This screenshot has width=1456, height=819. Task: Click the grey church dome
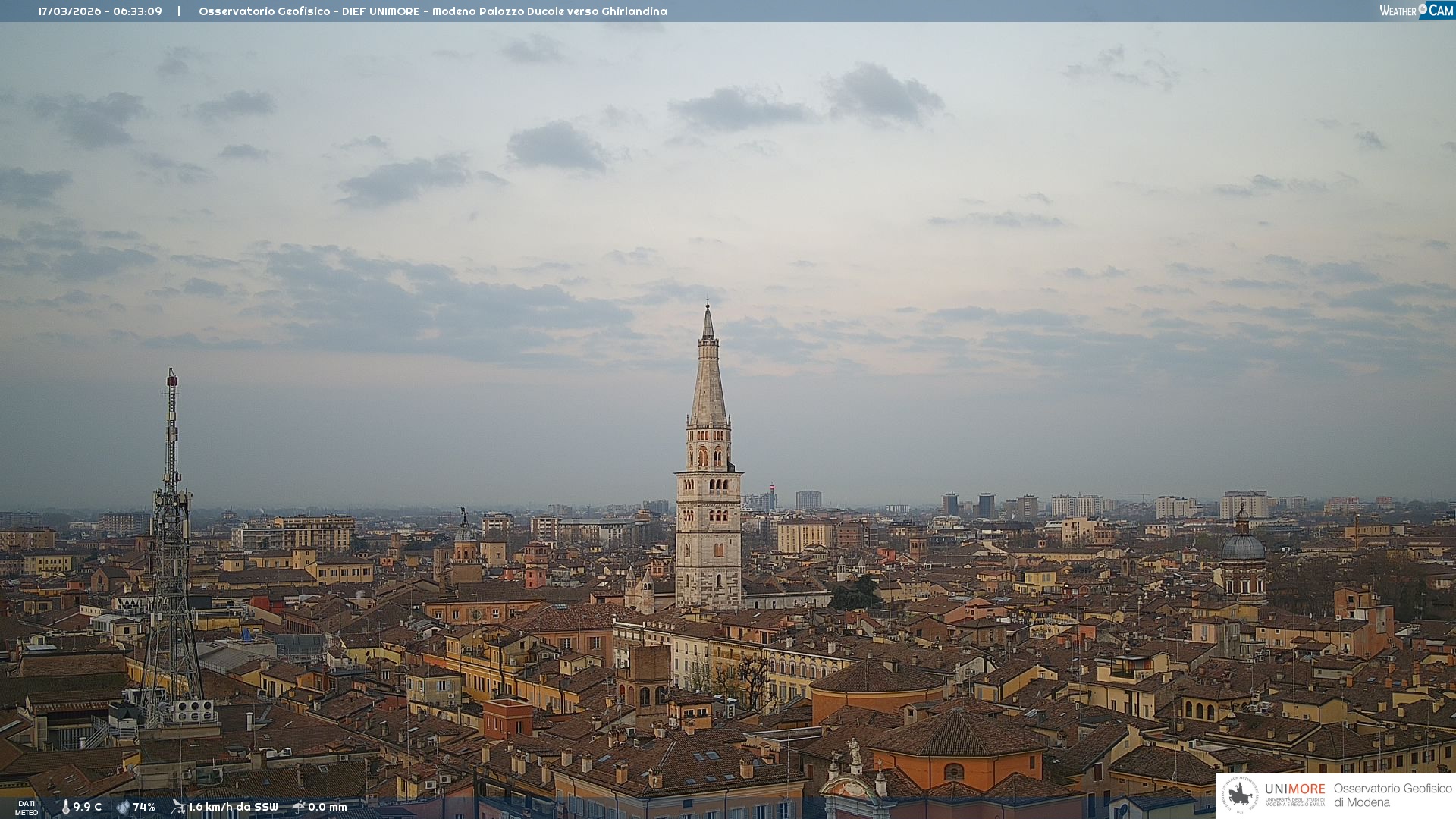click(x=1242, y=546)
